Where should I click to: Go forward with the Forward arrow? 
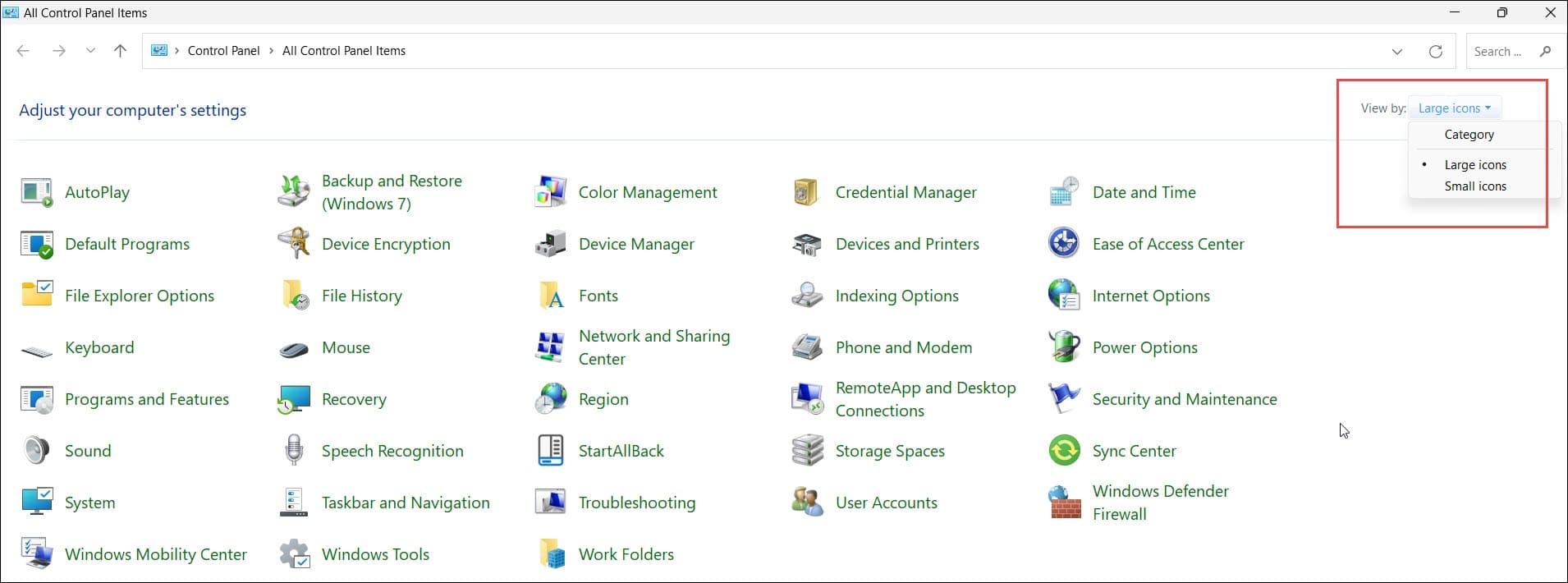(58, 51)
